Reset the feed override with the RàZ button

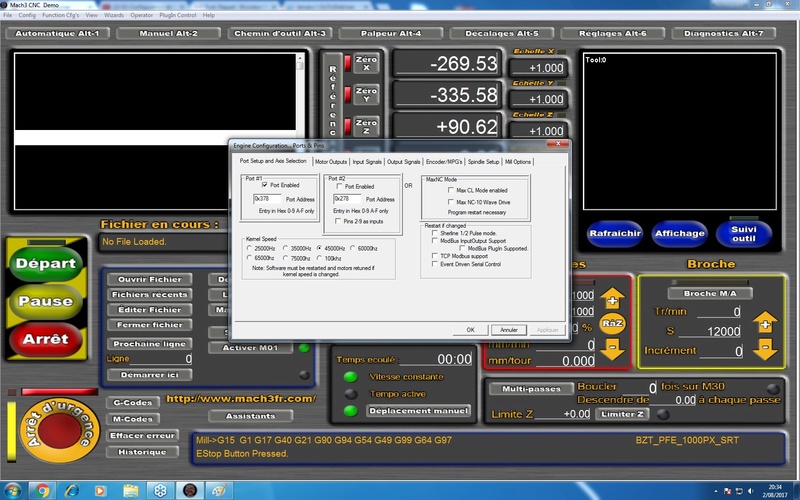[x=612, y=323]
